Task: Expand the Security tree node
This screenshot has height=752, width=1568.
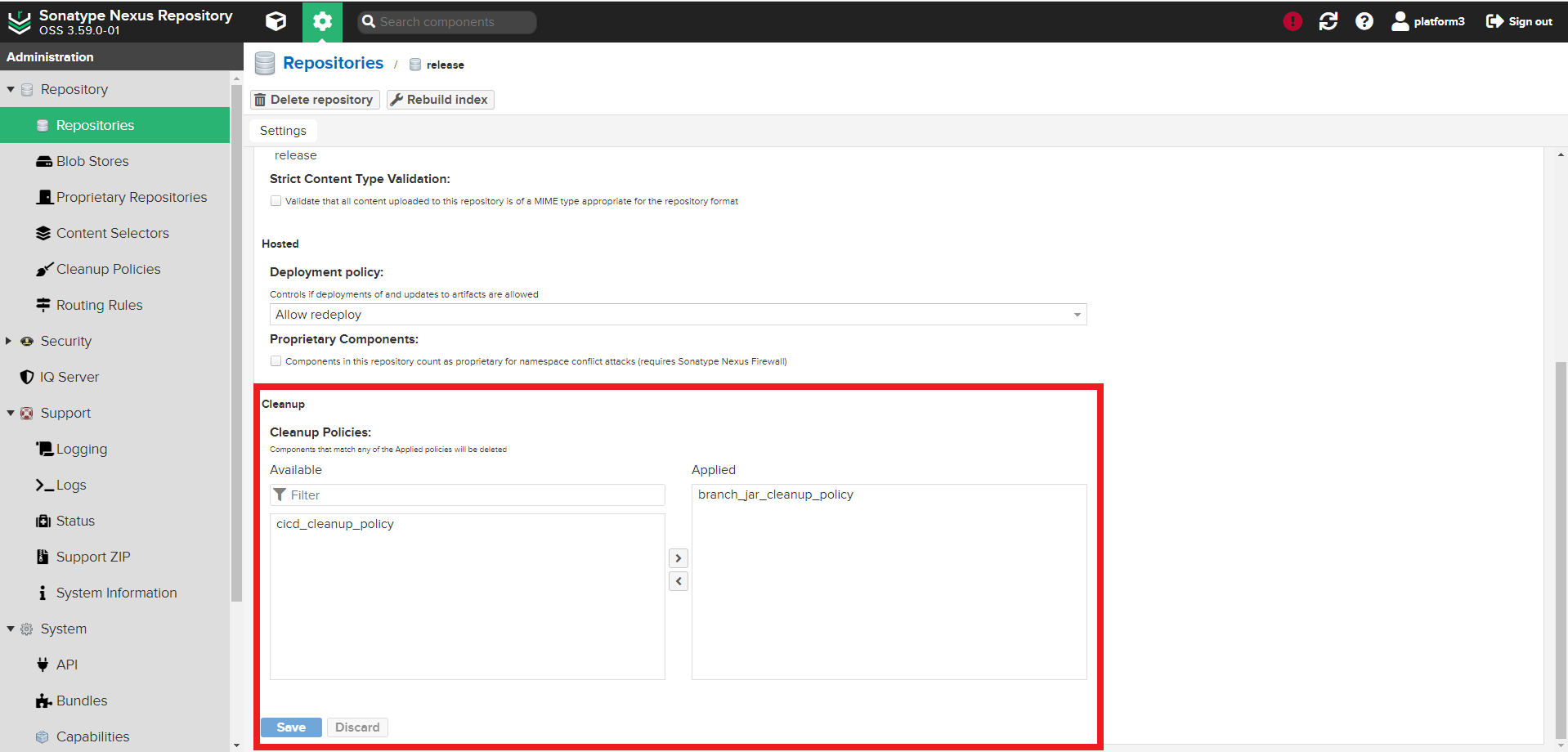Action: point(9,341)
